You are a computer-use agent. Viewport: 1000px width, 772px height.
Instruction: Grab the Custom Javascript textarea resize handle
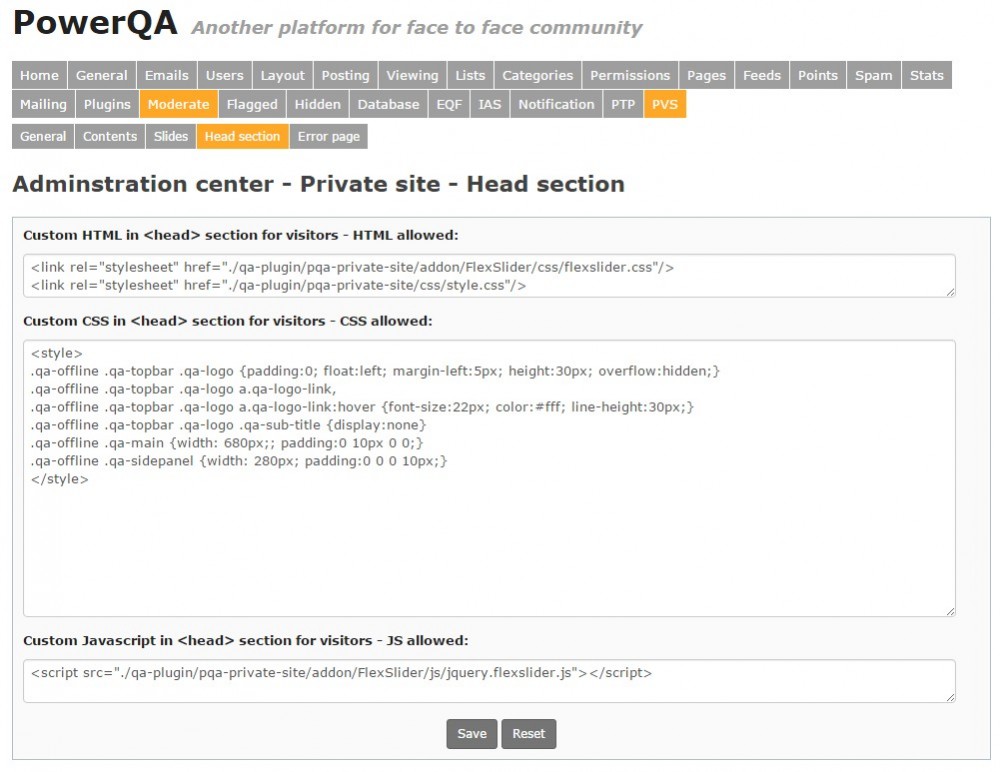[950, 697]
